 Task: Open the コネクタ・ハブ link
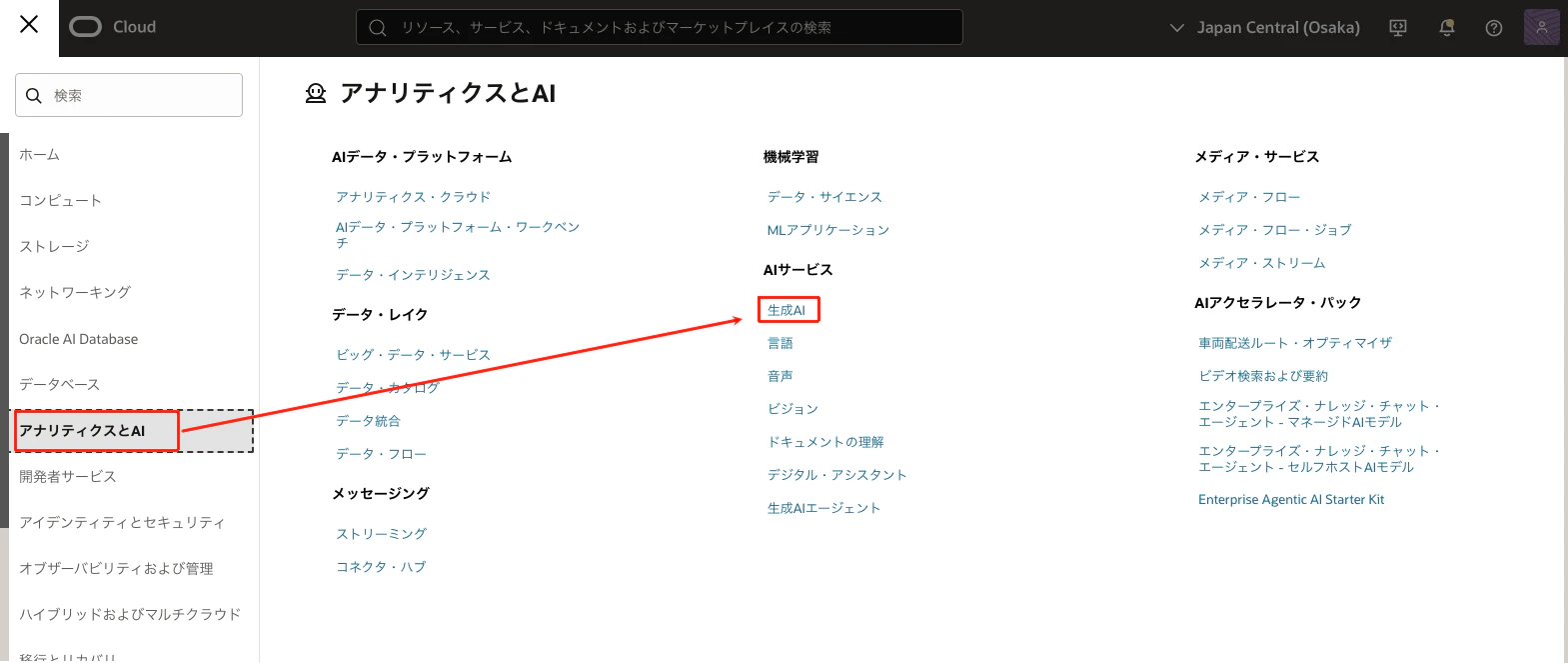pos(381,567)
